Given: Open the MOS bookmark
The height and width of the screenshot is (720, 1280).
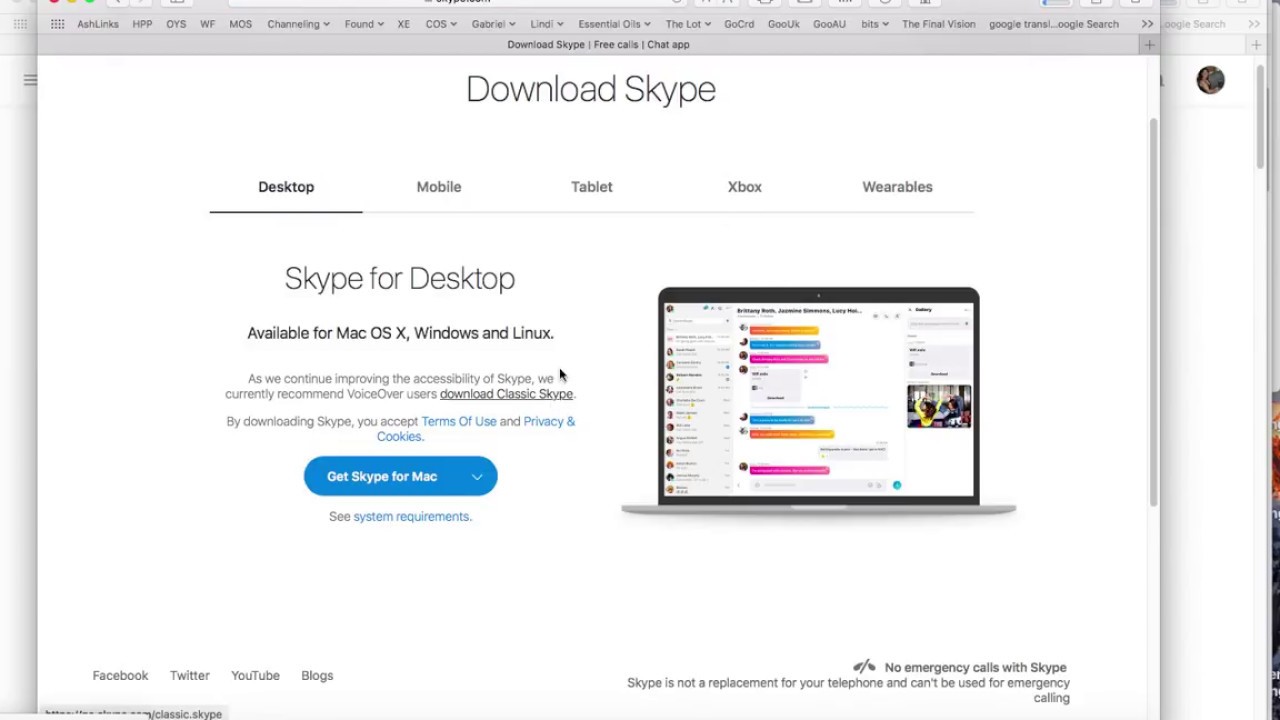Looking at the screenshot, I should coord(240,24).
